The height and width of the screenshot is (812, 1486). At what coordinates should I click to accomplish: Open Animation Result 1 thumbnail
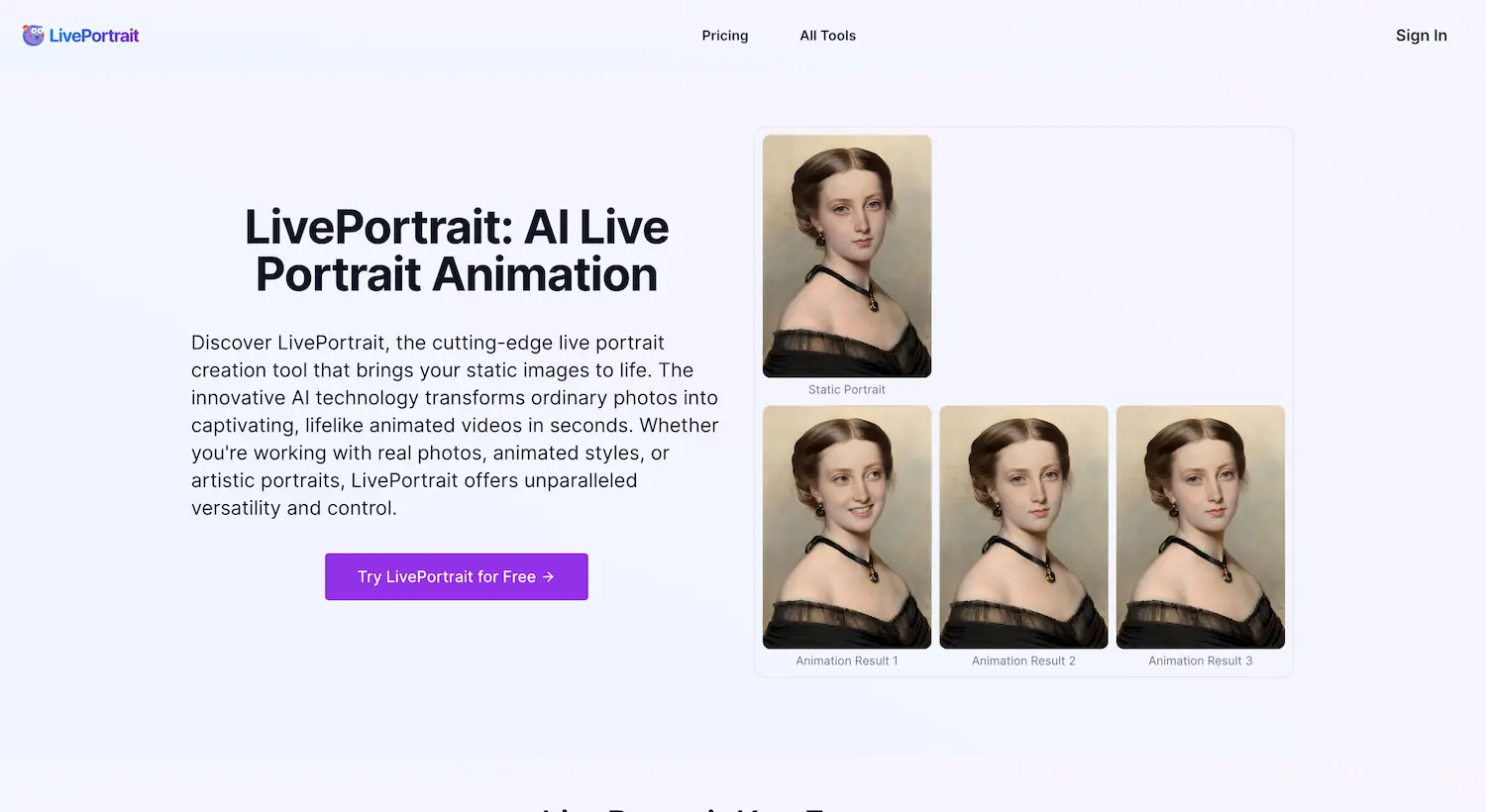click(846, 526)
